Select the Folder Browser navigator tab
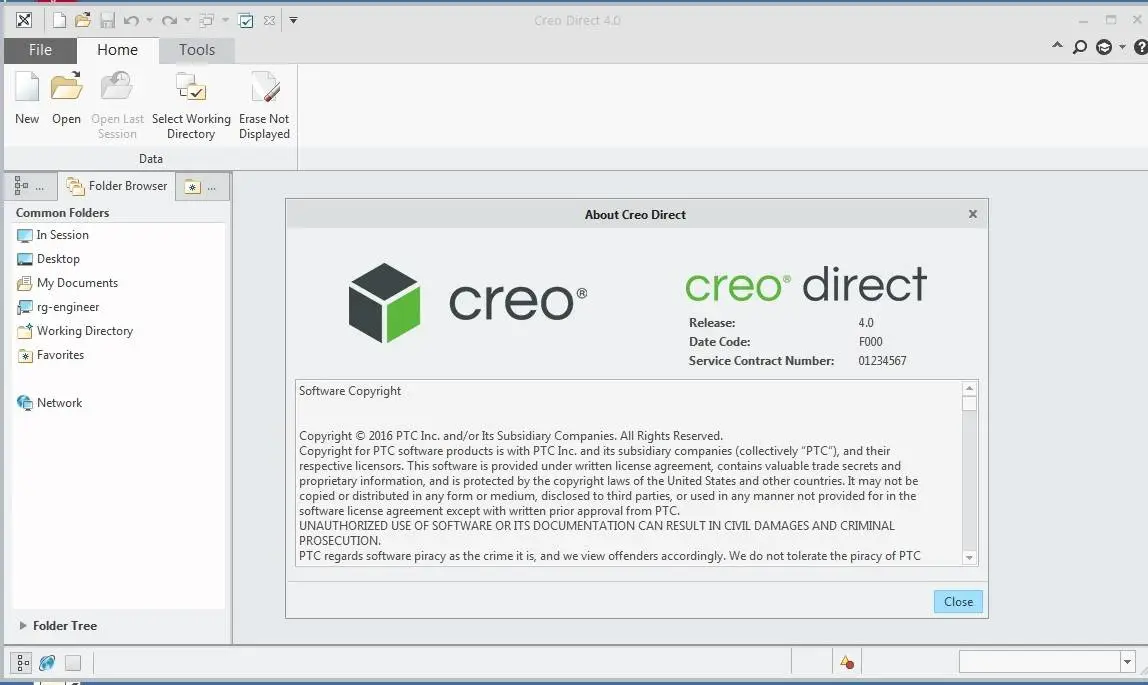The image size is (1148, 685). coord(116,187)
